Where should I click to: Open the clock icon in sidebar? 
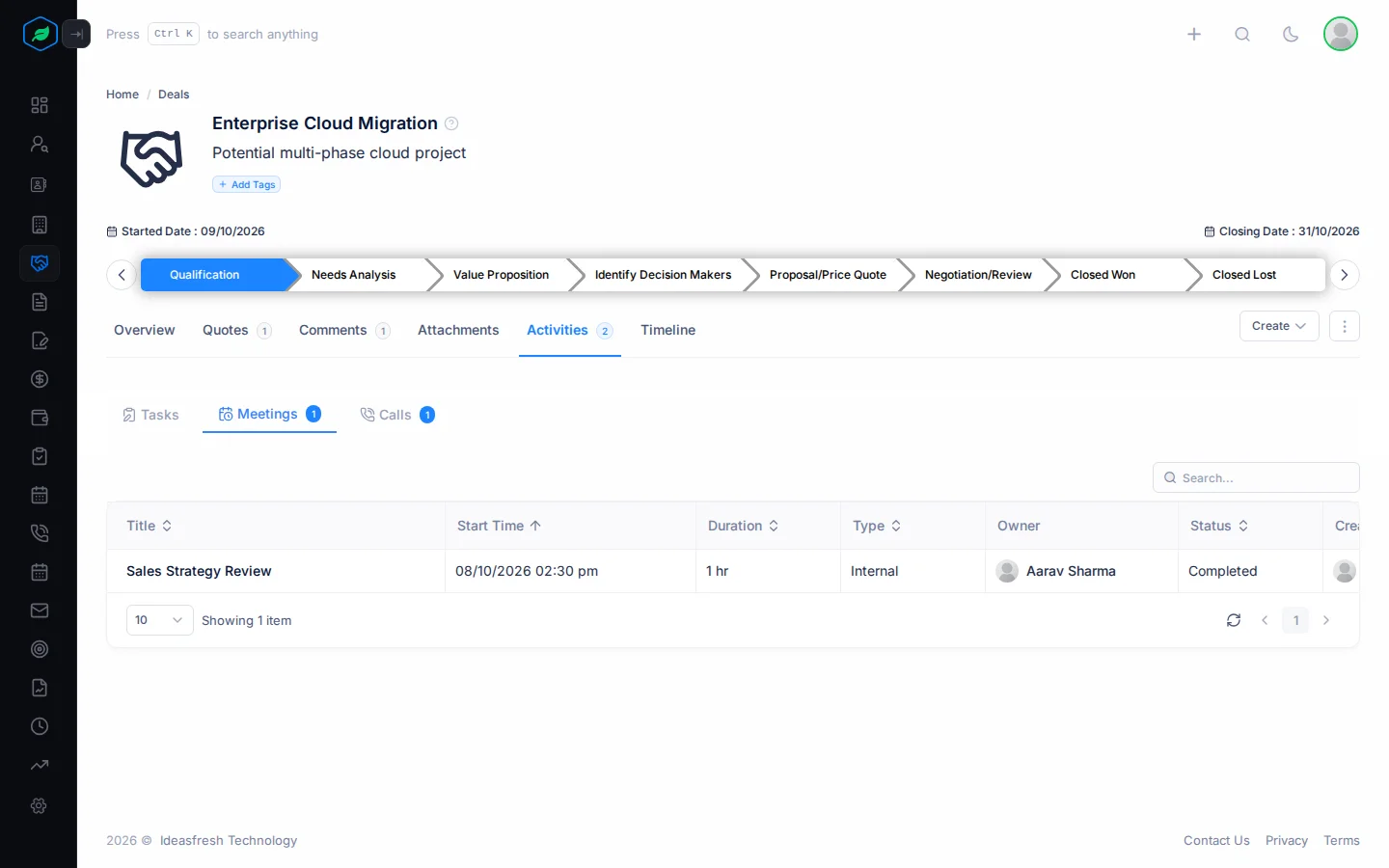tap(40, 726)
